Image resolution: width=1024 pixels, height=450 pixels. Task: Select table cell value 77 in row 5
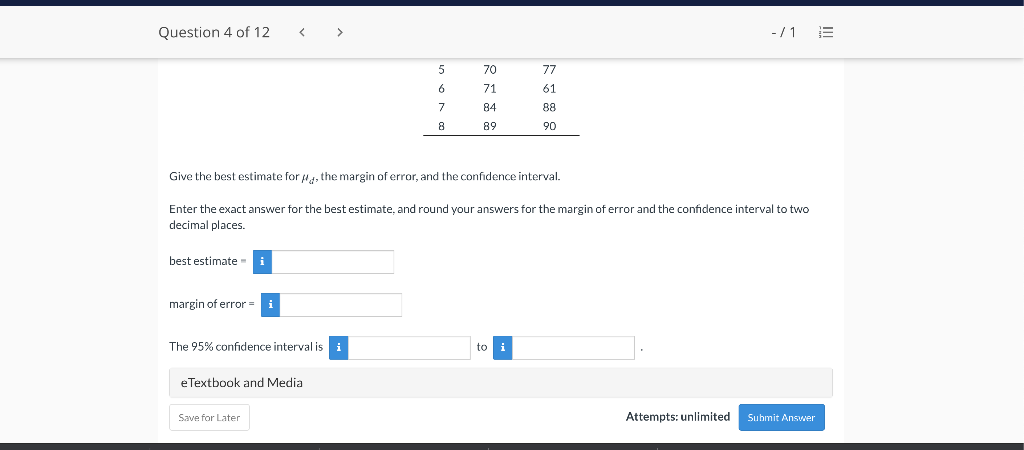549,69
